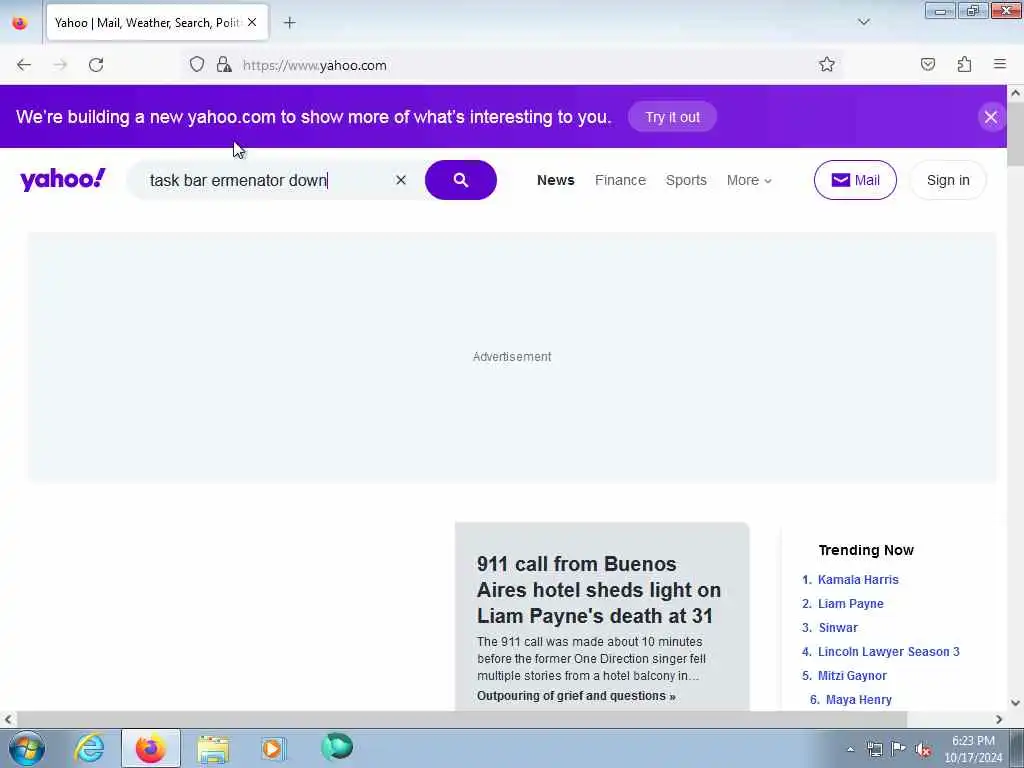Open the Save to Pocket icon
Viewport: 1024px width, 768px height.
[x=928, y=64]
